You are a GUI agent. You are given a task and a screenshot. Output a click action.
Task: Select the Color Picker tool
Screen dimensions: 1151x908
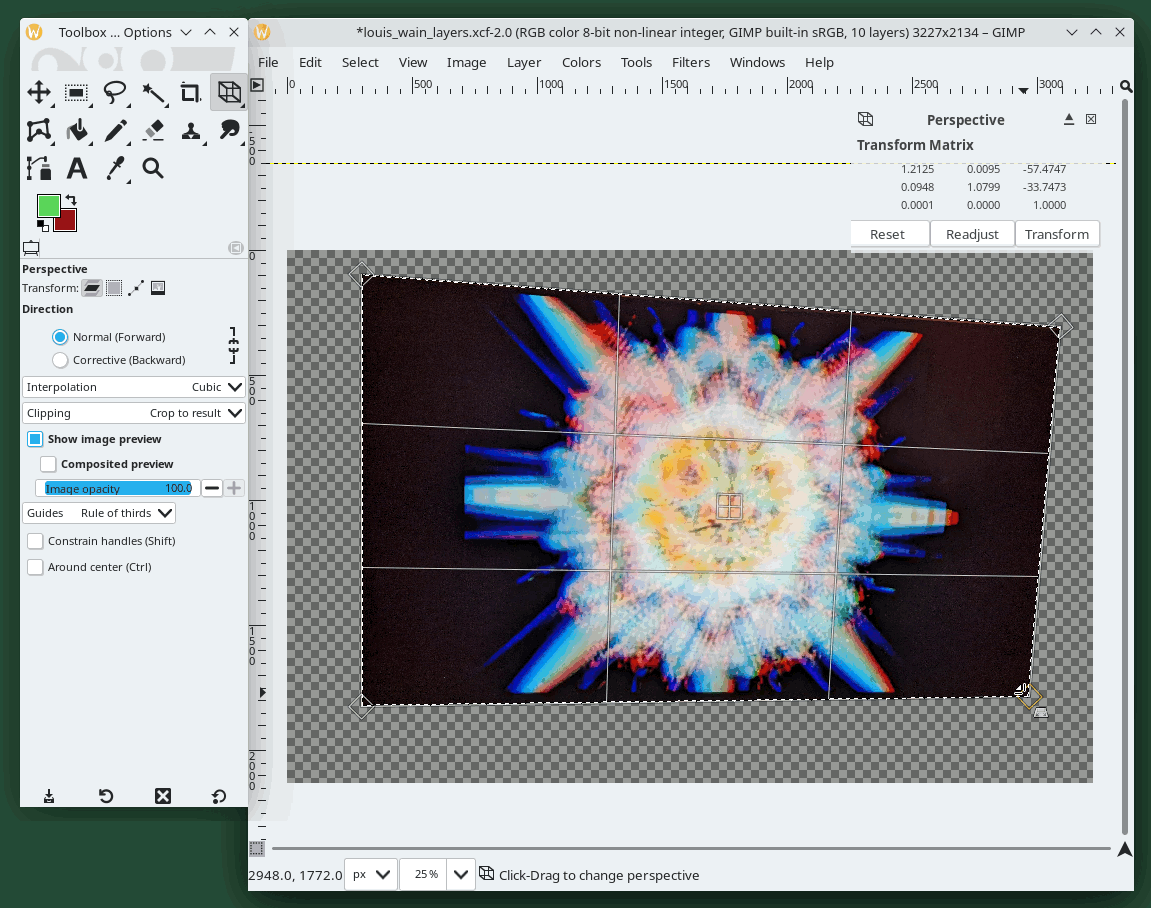coord(115,169)
